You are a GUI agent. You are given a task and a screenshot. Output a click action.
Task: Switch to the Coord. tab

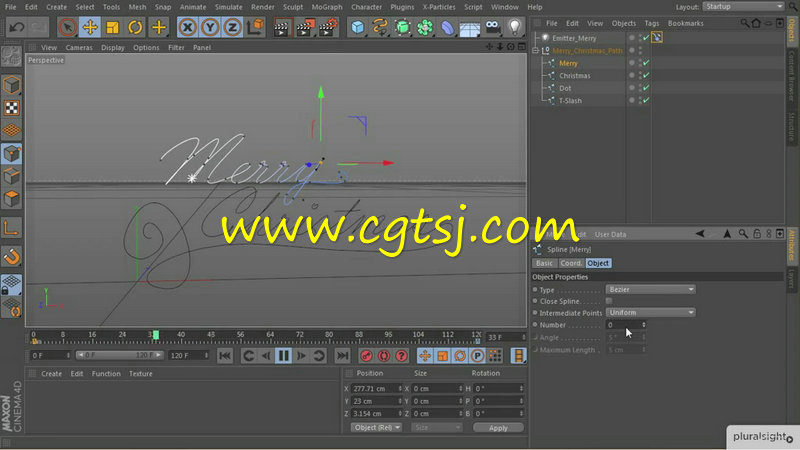571,263
